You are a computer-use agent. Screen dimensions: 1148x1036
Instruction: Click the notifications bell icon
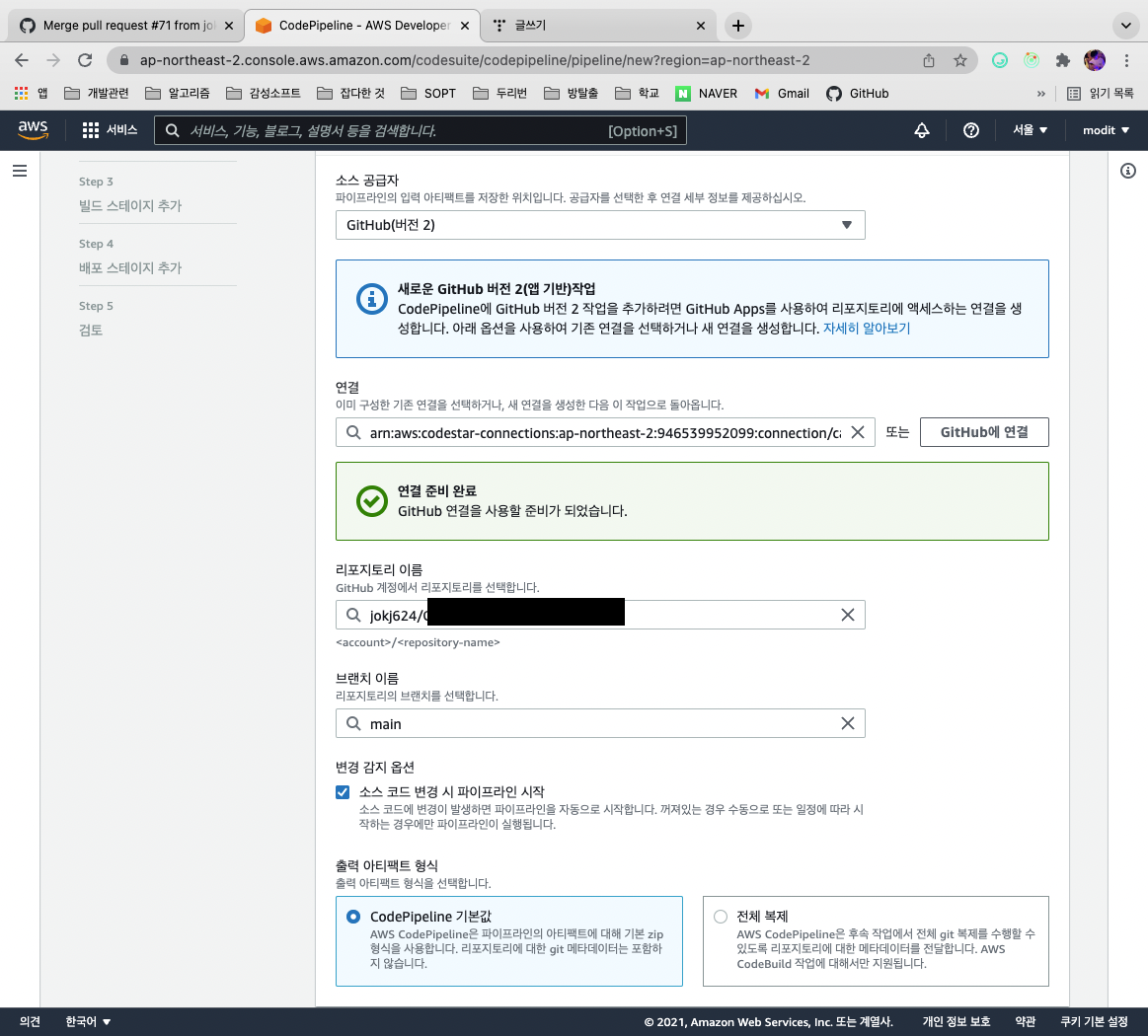tap(922, 130)
